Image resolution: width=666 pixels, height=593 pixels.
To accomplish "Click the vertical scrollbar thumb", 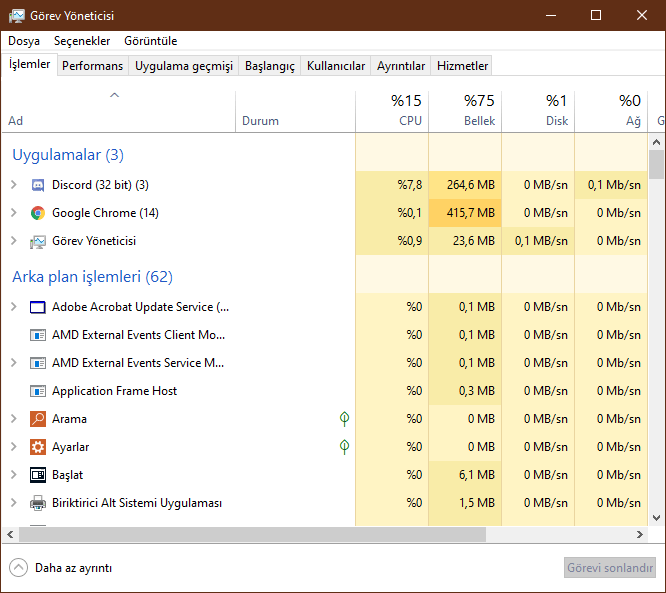I will [656, 164].
